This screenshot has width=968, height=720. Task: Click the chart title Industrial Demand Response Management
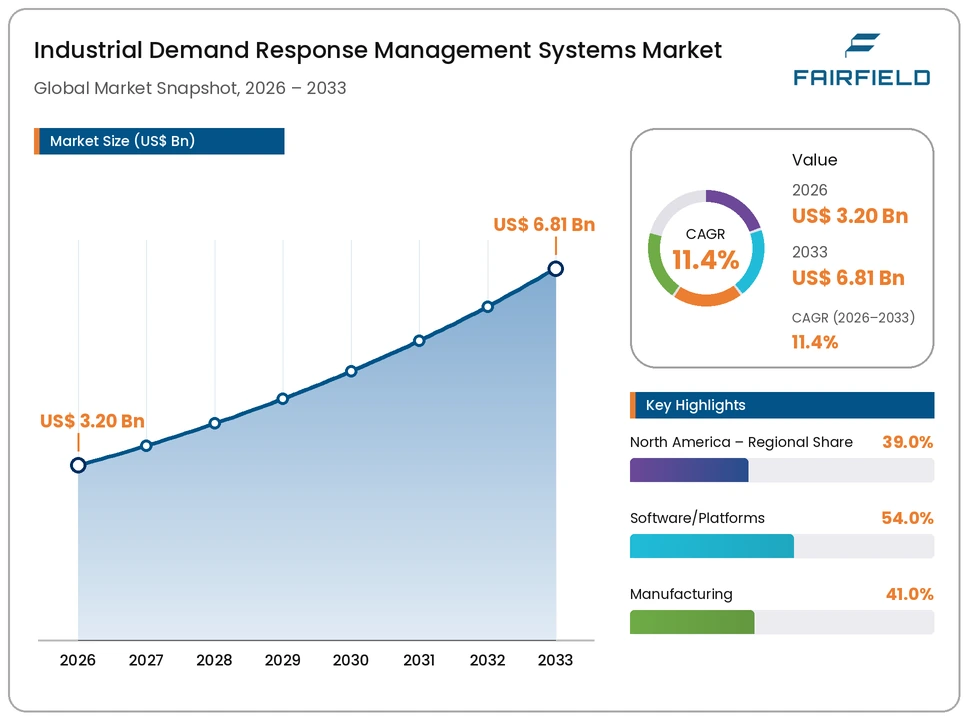[x=378, y=50]
